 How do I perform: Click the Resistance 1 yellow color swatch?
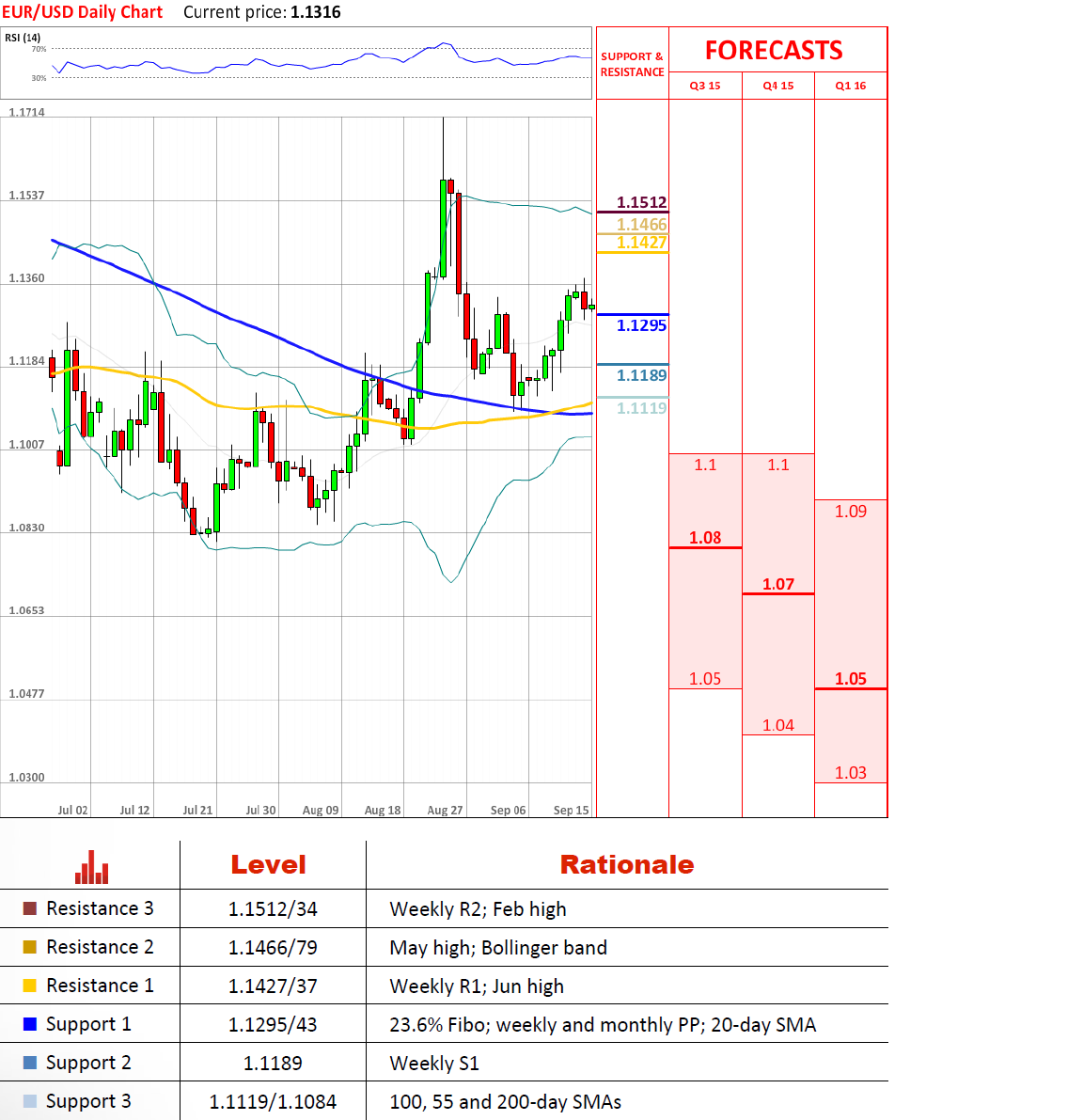[x=30, y=986]
